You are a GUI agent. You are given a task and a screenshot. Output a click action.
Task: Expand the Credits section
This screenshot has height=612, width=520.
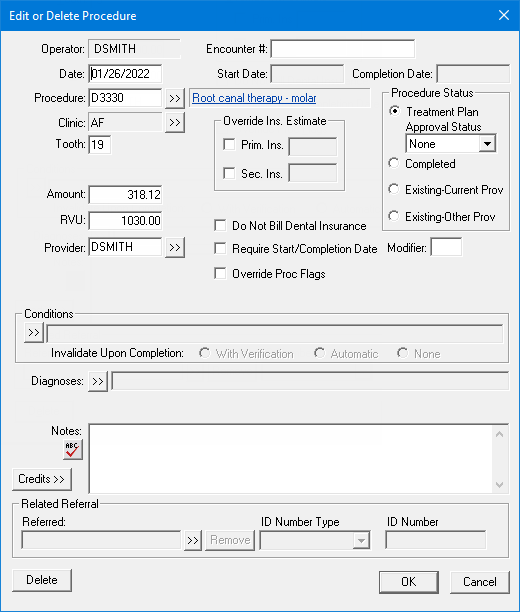point(42,479)
